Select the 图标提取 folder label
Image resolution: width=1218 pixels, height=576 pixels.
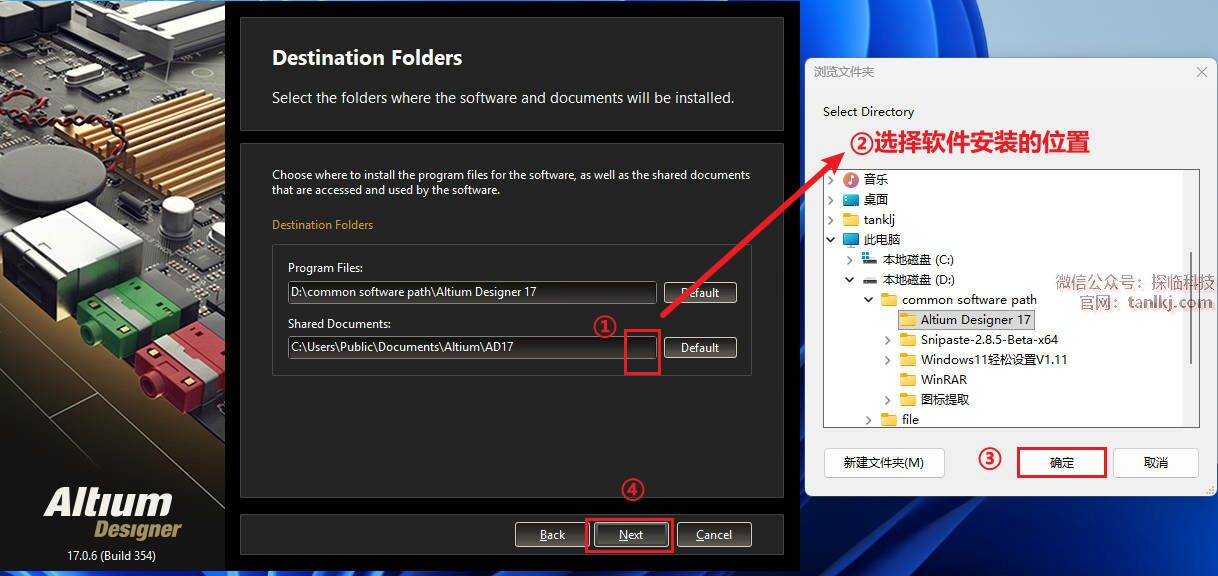tap(945, 400)
